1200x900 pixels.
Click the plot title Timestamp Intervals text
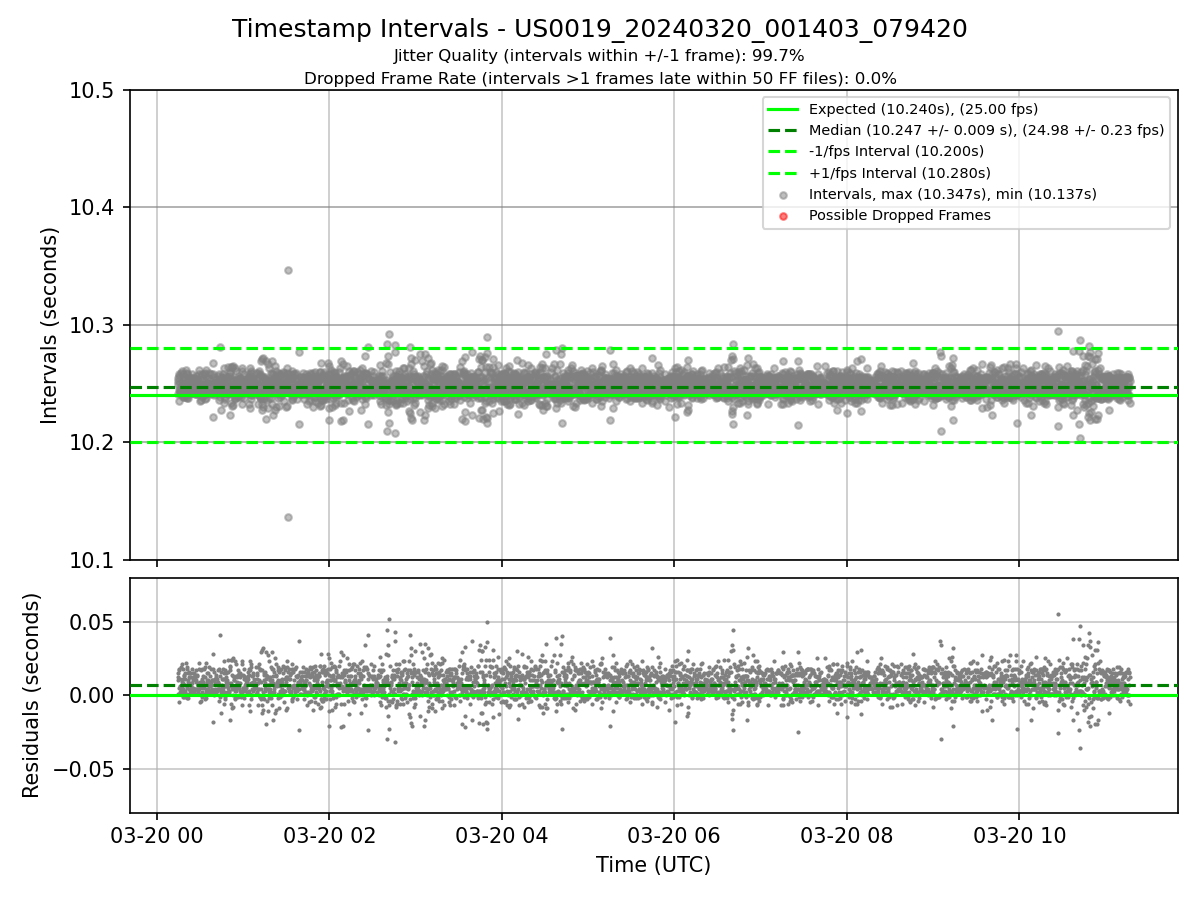tap(600, 29)
